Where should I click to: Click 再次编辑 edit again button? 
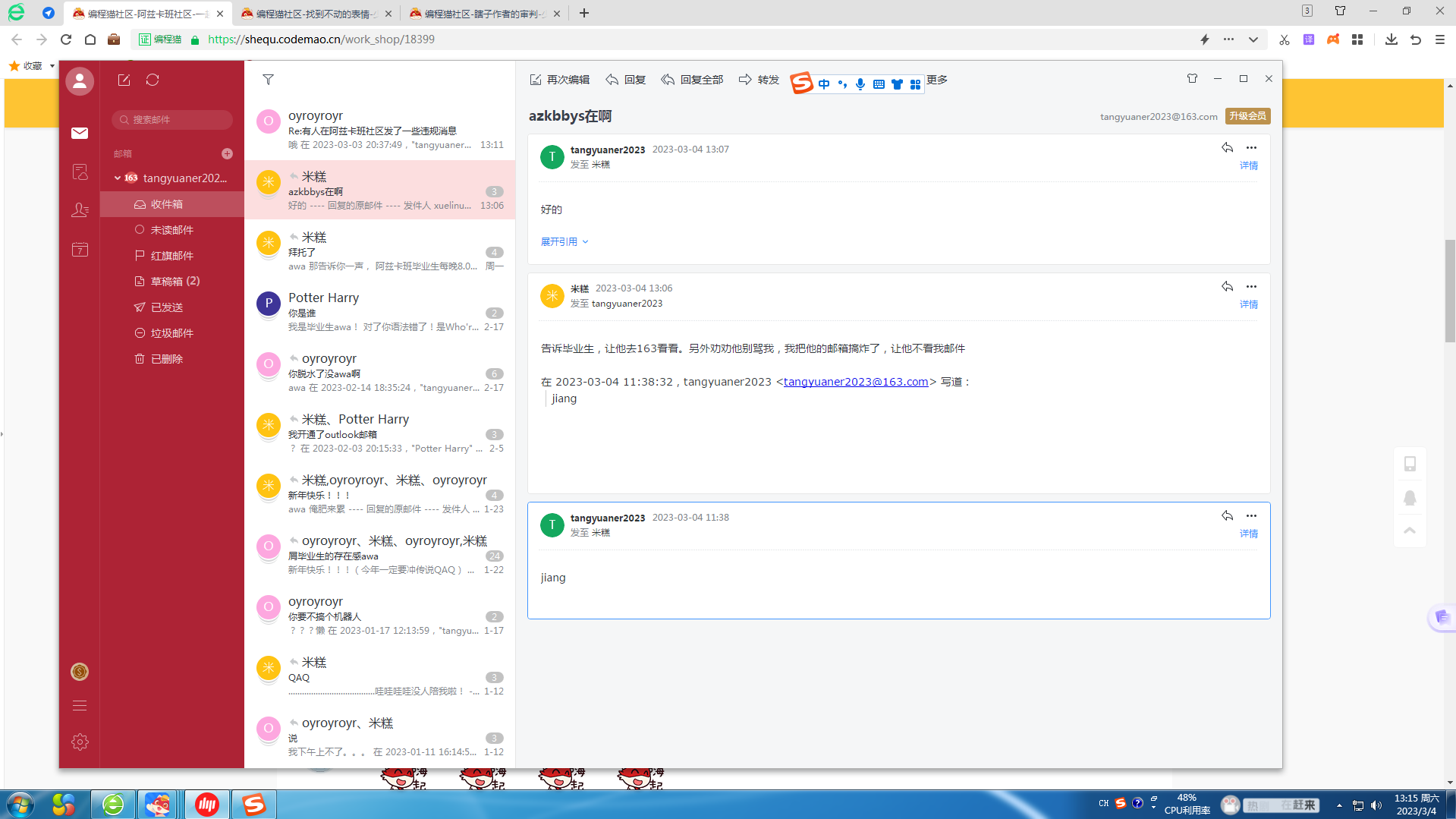pyautogui.click(x=559, y=80)
